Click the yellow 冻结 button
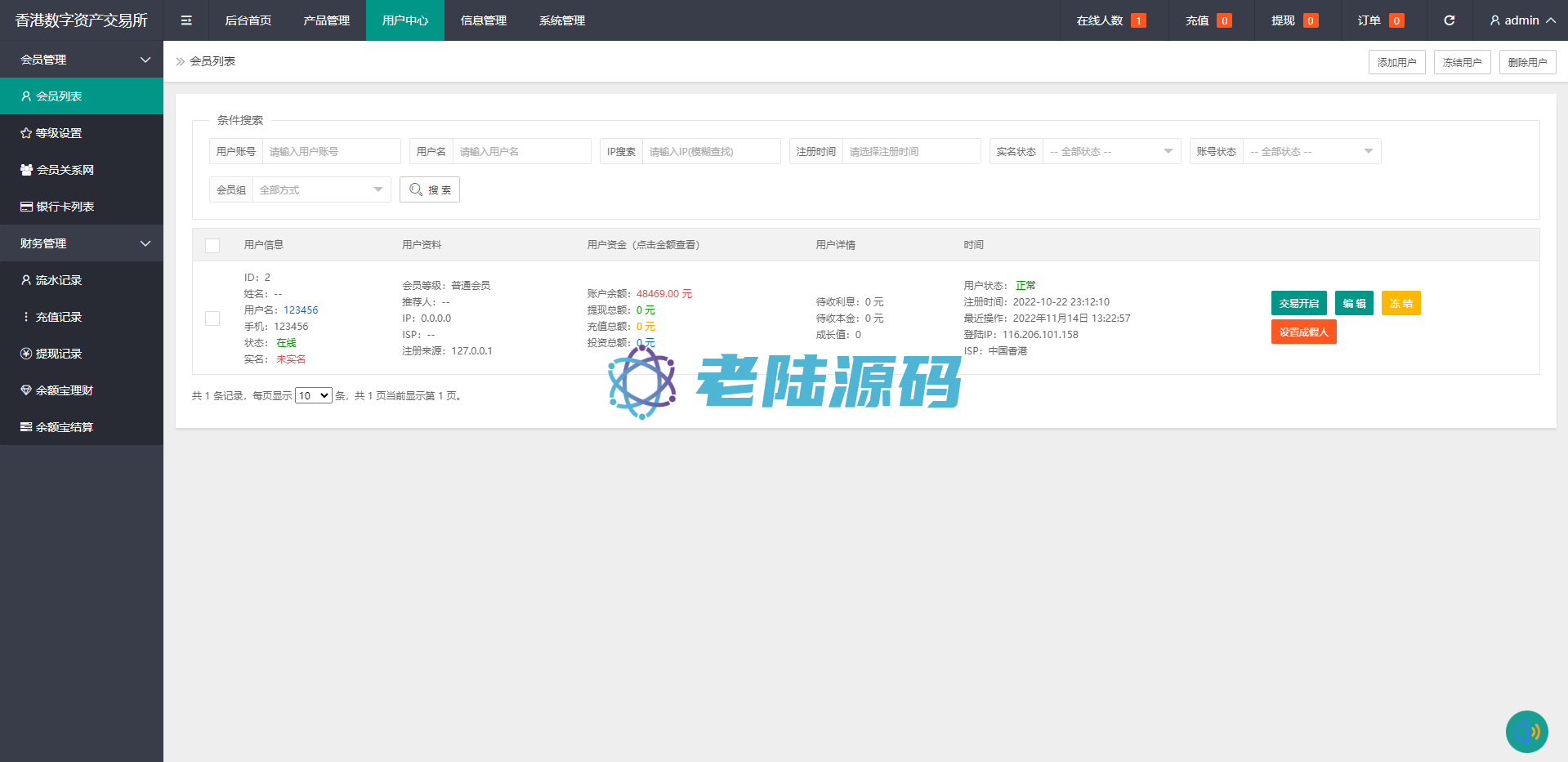Screen dimensions: 1568x762 coord(1400,303)
